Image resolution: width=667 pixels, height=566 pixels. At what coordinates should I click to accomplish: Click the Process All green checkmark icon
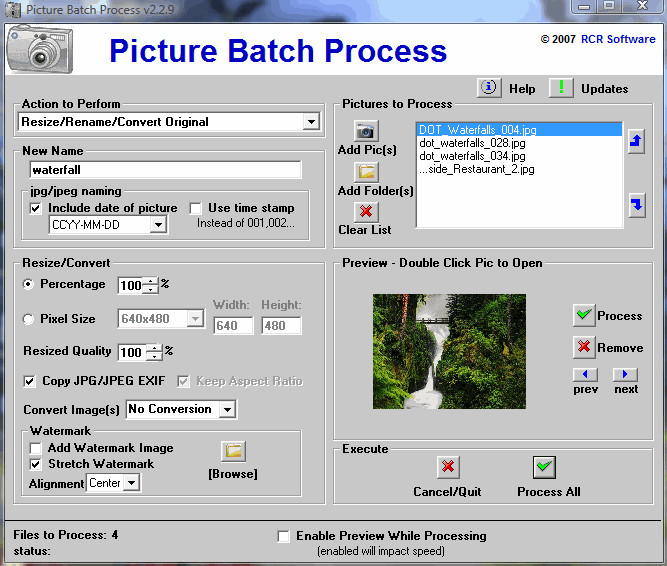click(x=544, y=467)
